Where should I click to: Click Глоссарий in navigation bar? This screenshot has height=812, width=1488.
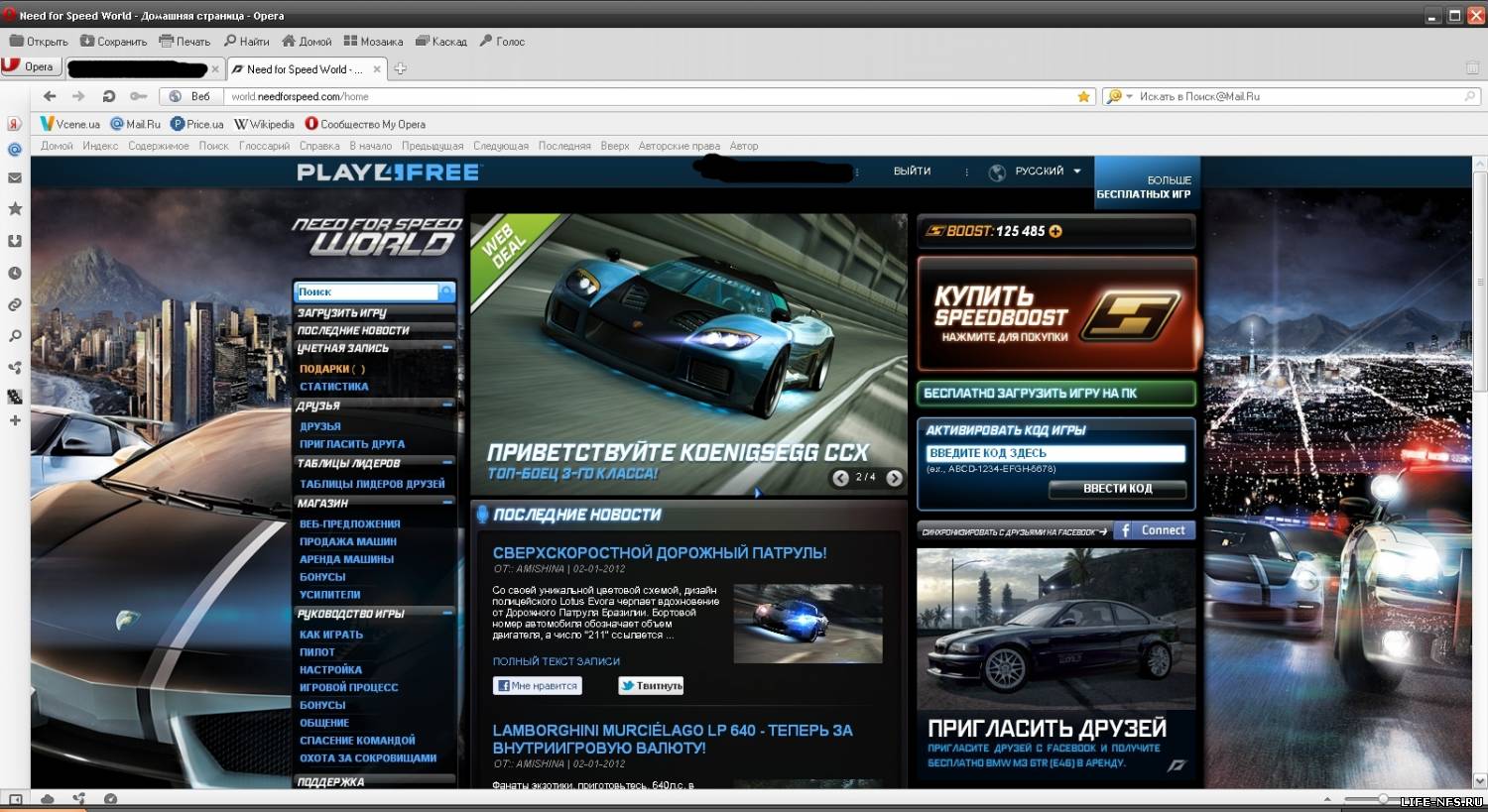coord(264,146)
